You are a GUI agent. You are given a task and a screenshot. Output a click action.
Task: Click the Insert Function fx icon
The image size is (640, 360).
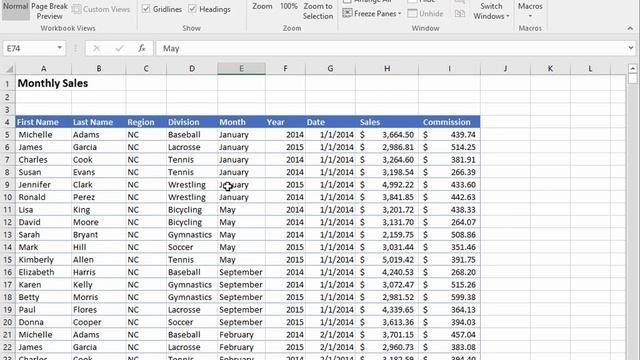[142, 48]
